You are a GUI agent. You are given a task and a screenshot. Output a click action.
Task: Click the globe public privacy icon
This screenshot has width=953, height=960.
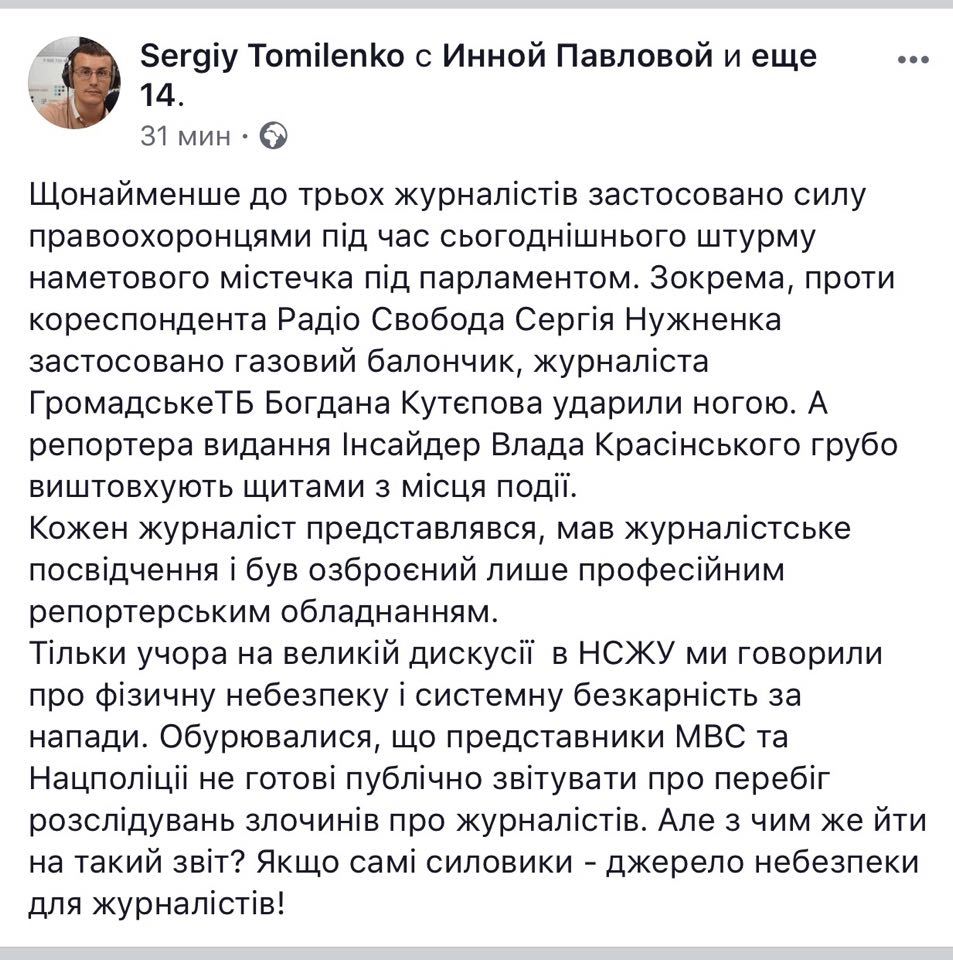[x=273, y=135]
